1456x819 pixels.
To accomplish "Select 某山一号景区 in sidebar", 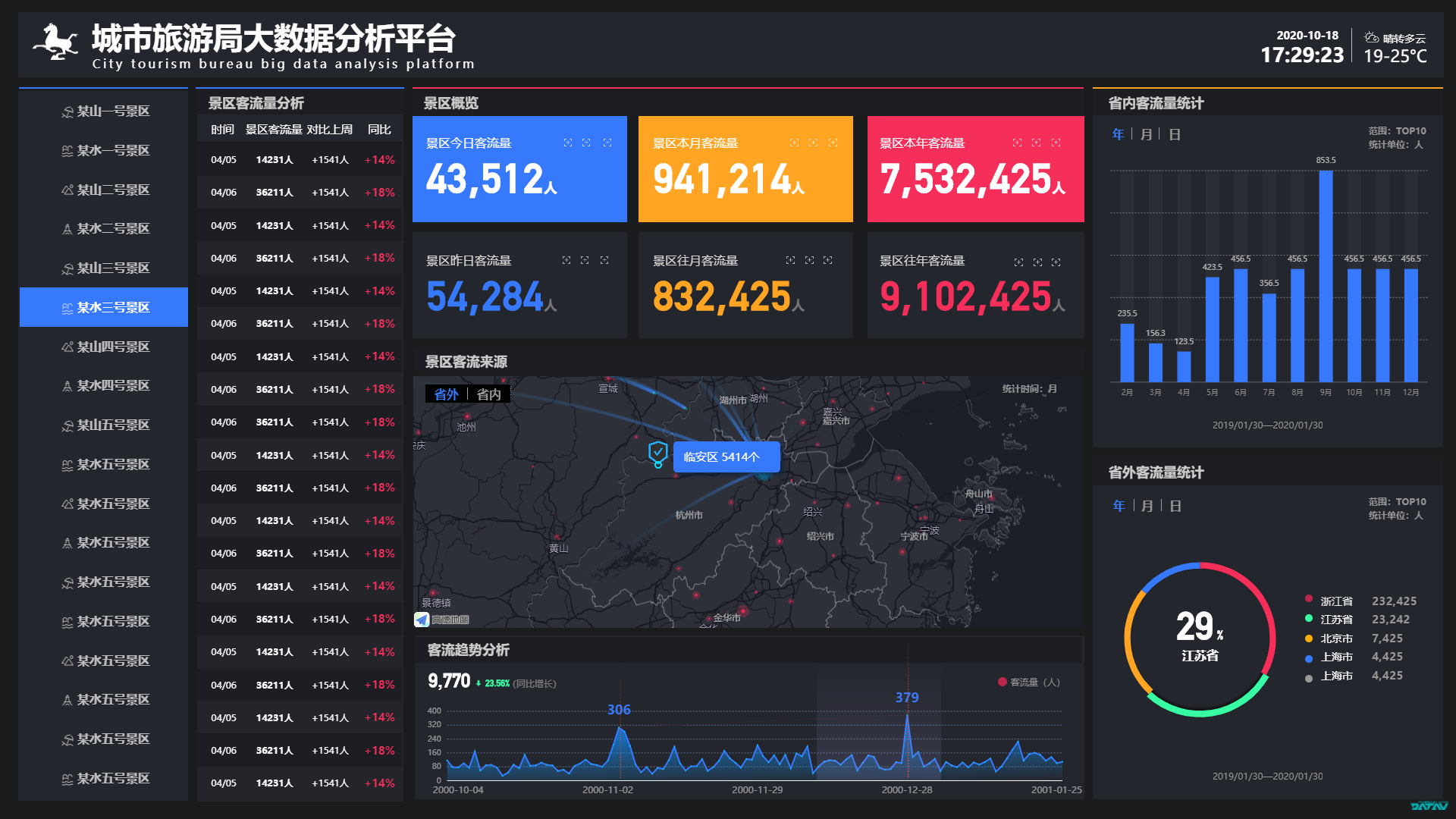I will (104, 111).
